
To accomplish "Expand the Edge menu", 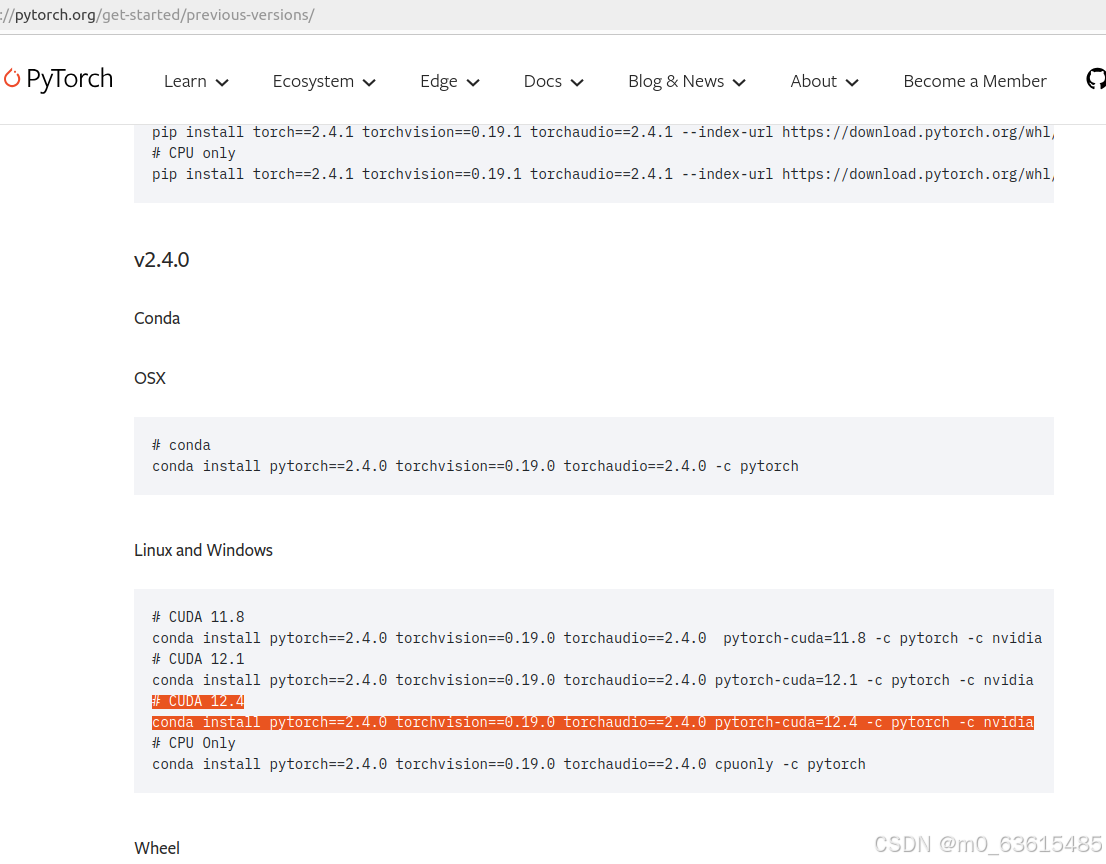I will [449, 82].
